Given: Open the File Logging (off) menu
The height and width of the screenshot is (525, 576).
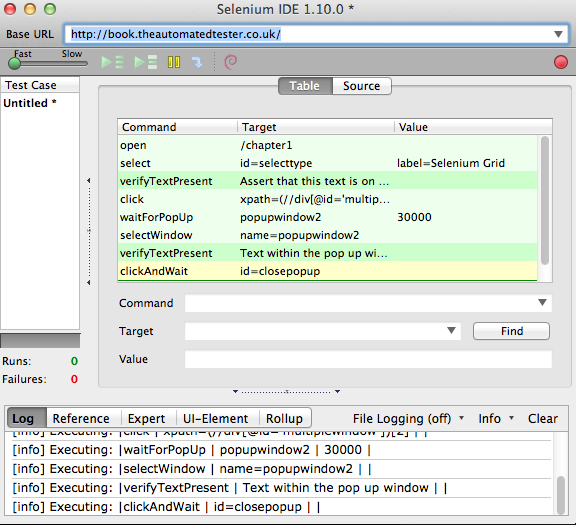Looking at the screenshot, I should click(x=408, y=418).
